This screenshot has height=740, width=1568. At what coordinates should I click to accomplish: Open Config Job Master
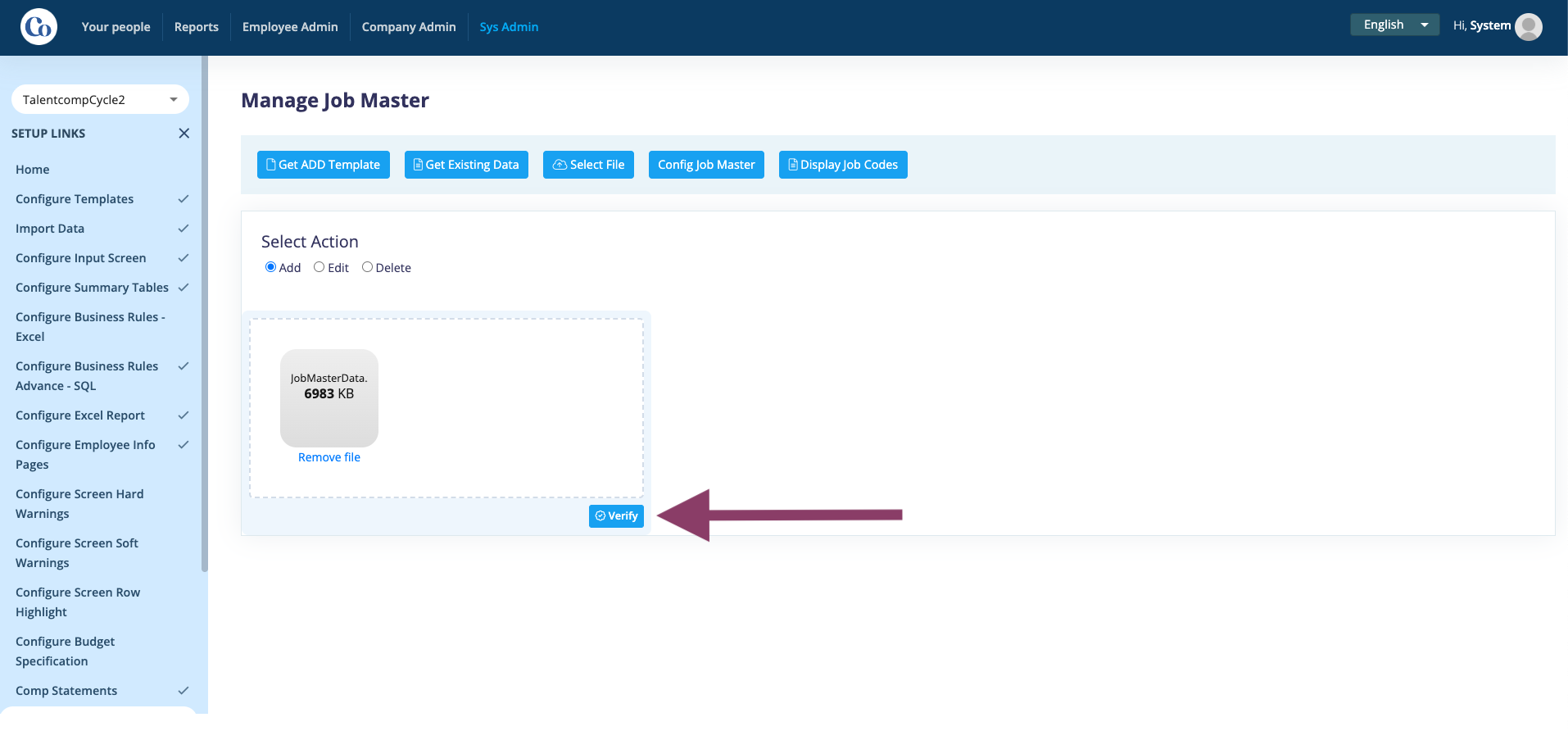(706, 165)
